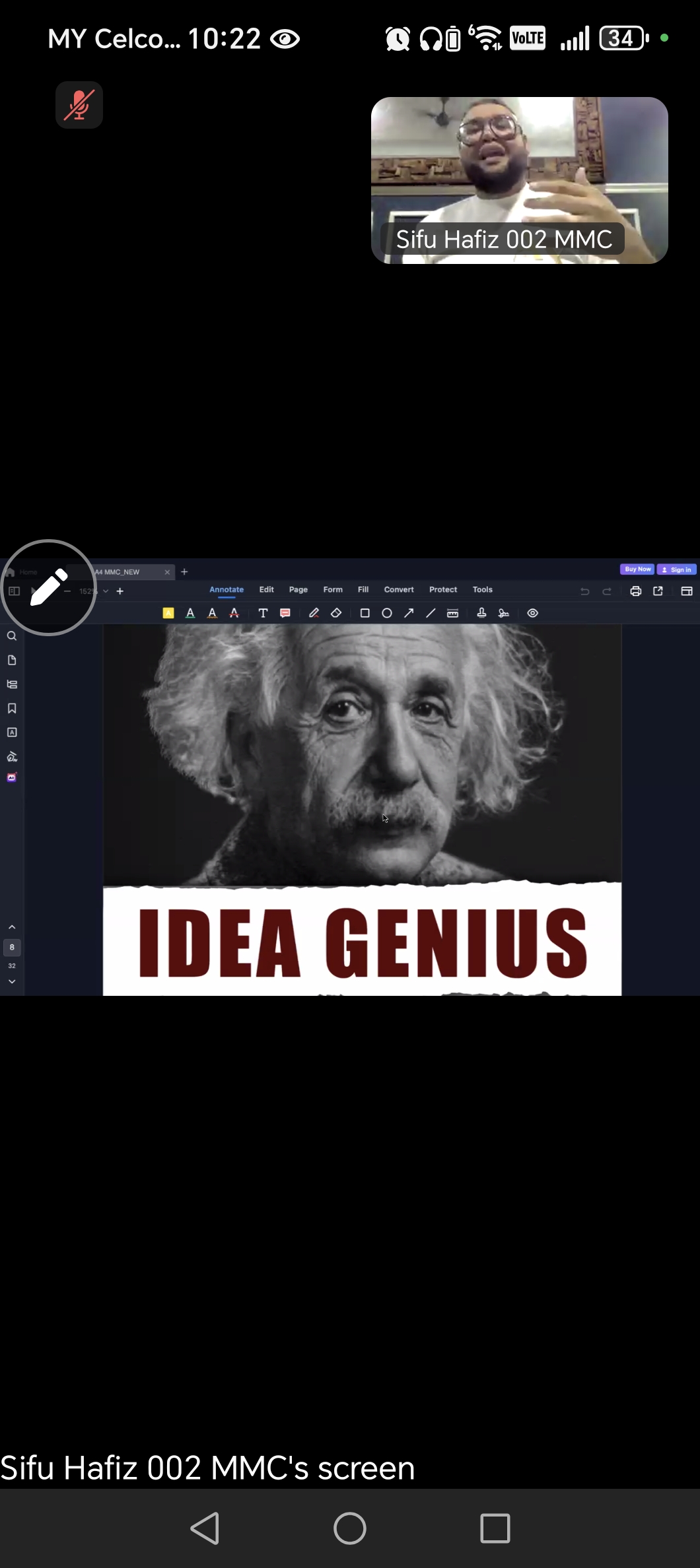Select the eraser tool in the toolbar

336,613
